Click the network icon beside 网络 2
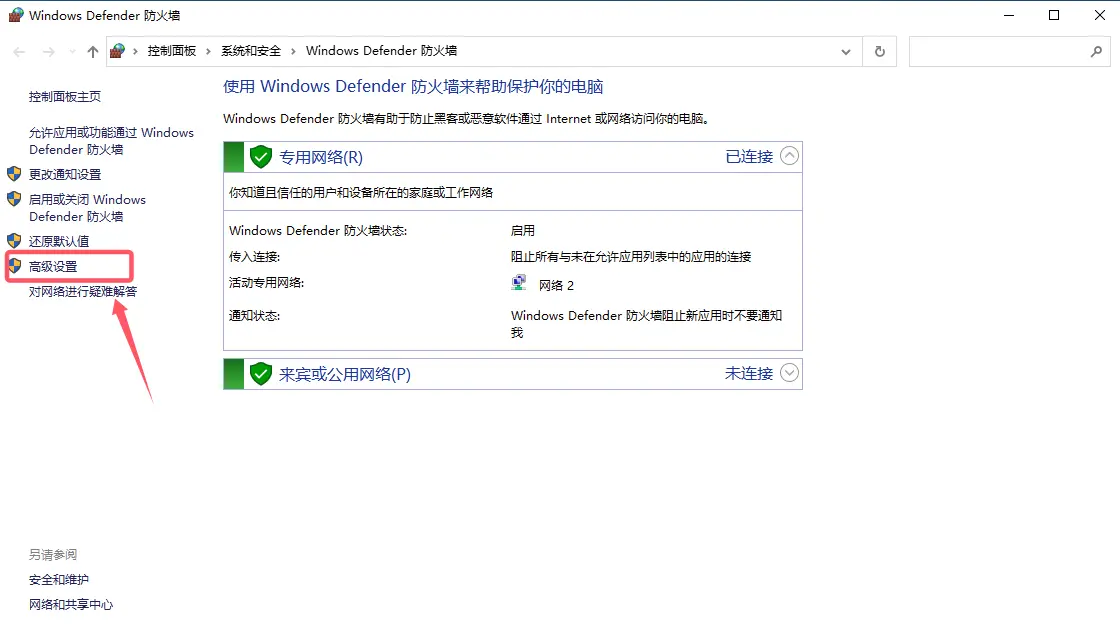Viewport: 1120px width, 630px height. (x=519, y=283)
